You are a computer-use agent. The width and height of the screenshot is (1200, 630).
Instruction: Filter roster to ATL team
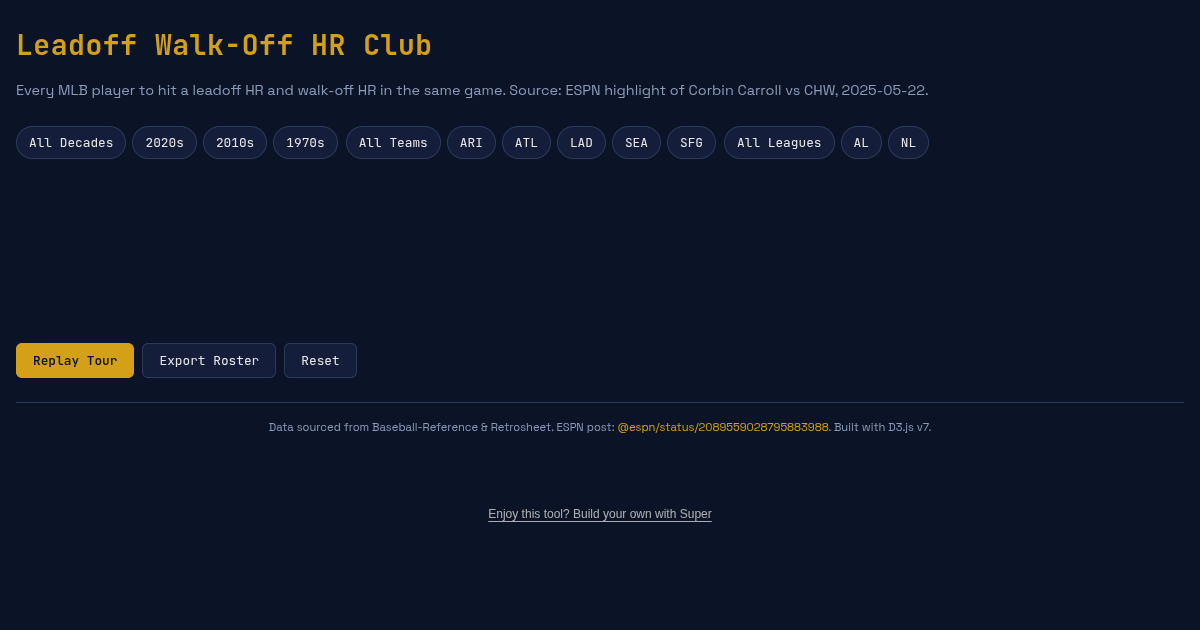(526, 143)
